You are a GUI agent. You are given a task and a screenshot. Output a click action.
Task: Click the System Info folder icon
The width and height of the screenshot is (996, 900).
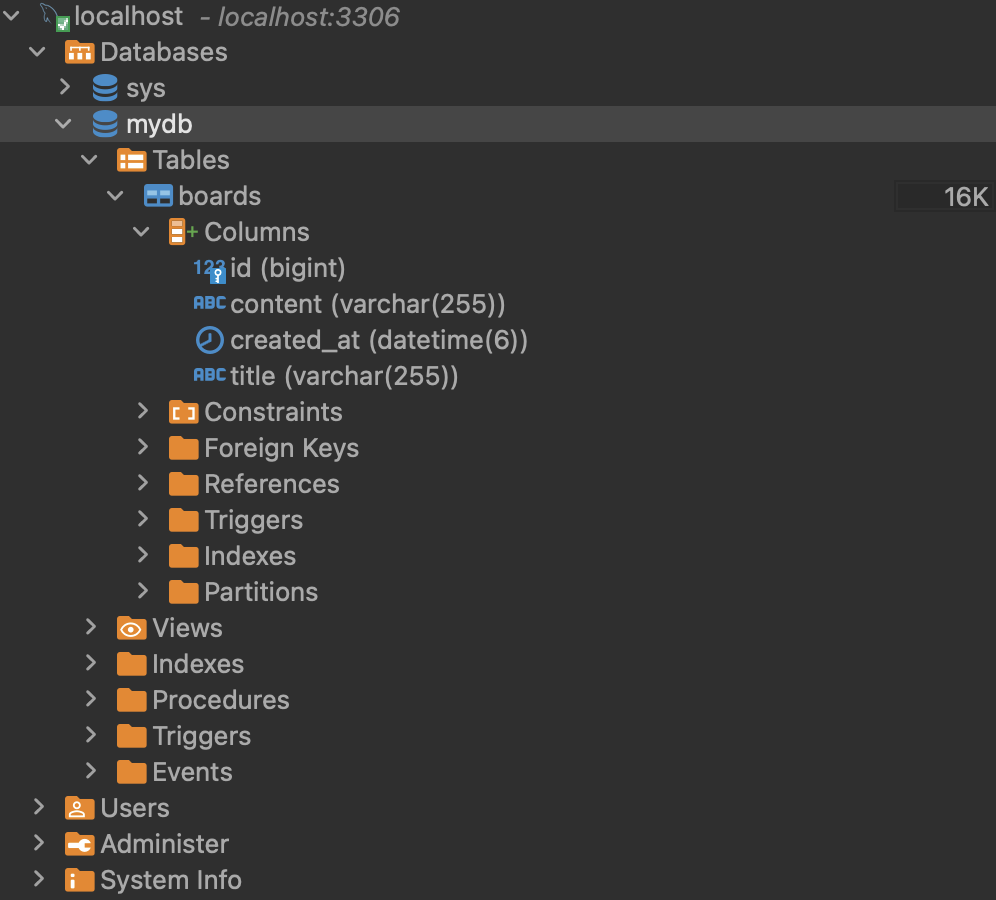click(79, 880)
